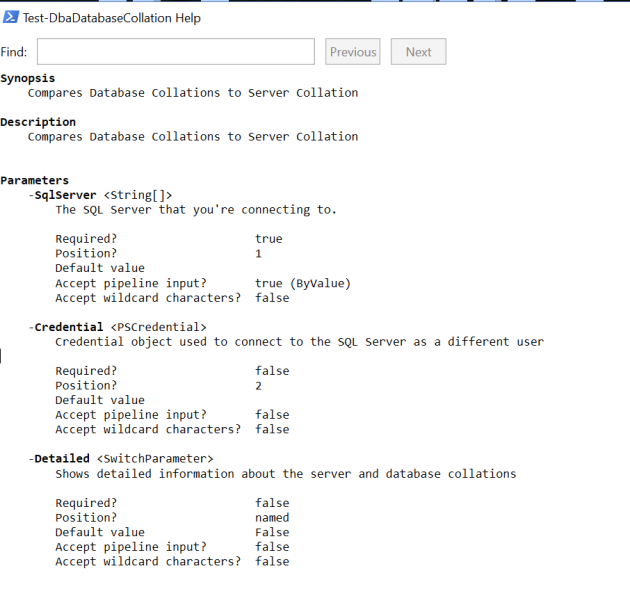The image size is (630, 596).
Task: Click the <PSCredential> type label
Action: (x=159, y=327)
